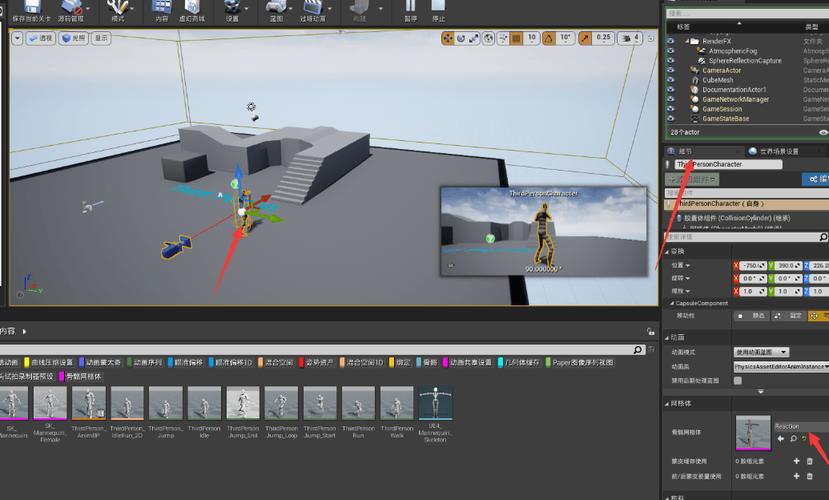The width and height of the screenshot is (829, 500).
Task: Open Cinematics toolbar dropdown arrow
Action: coord(330,9)
